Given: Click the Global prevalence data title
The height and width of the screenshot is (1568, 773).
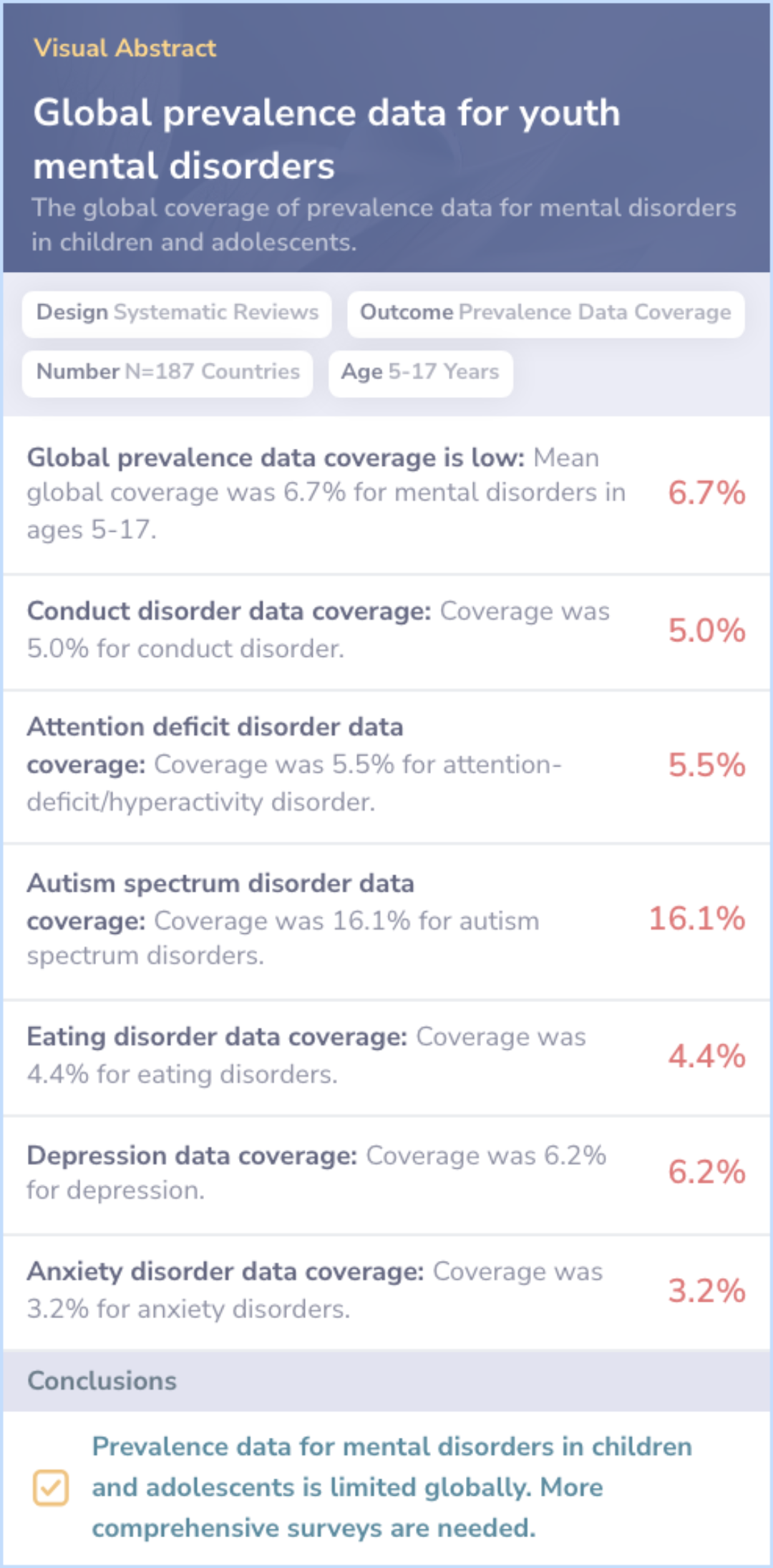Looking at the screenshot, I should [326, 139].
